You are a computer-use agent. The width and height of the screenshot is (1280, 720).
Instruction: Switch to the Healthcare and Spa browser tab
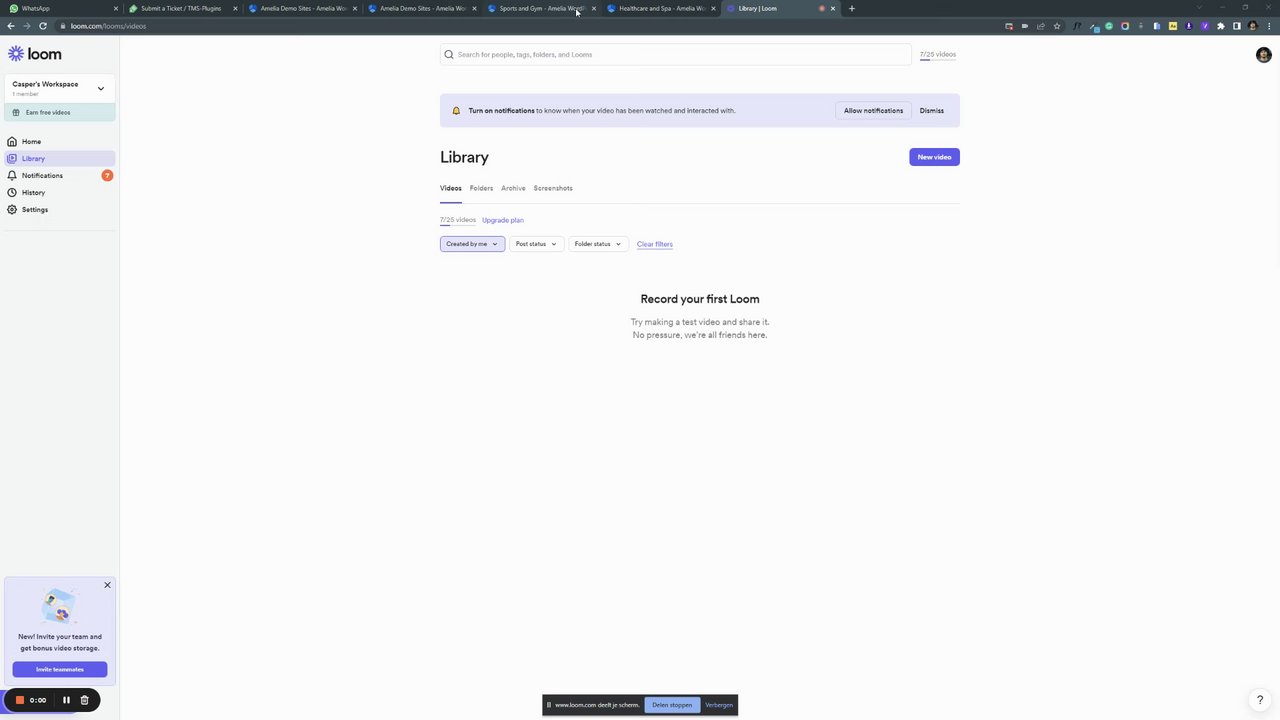[x=661, y=8]
